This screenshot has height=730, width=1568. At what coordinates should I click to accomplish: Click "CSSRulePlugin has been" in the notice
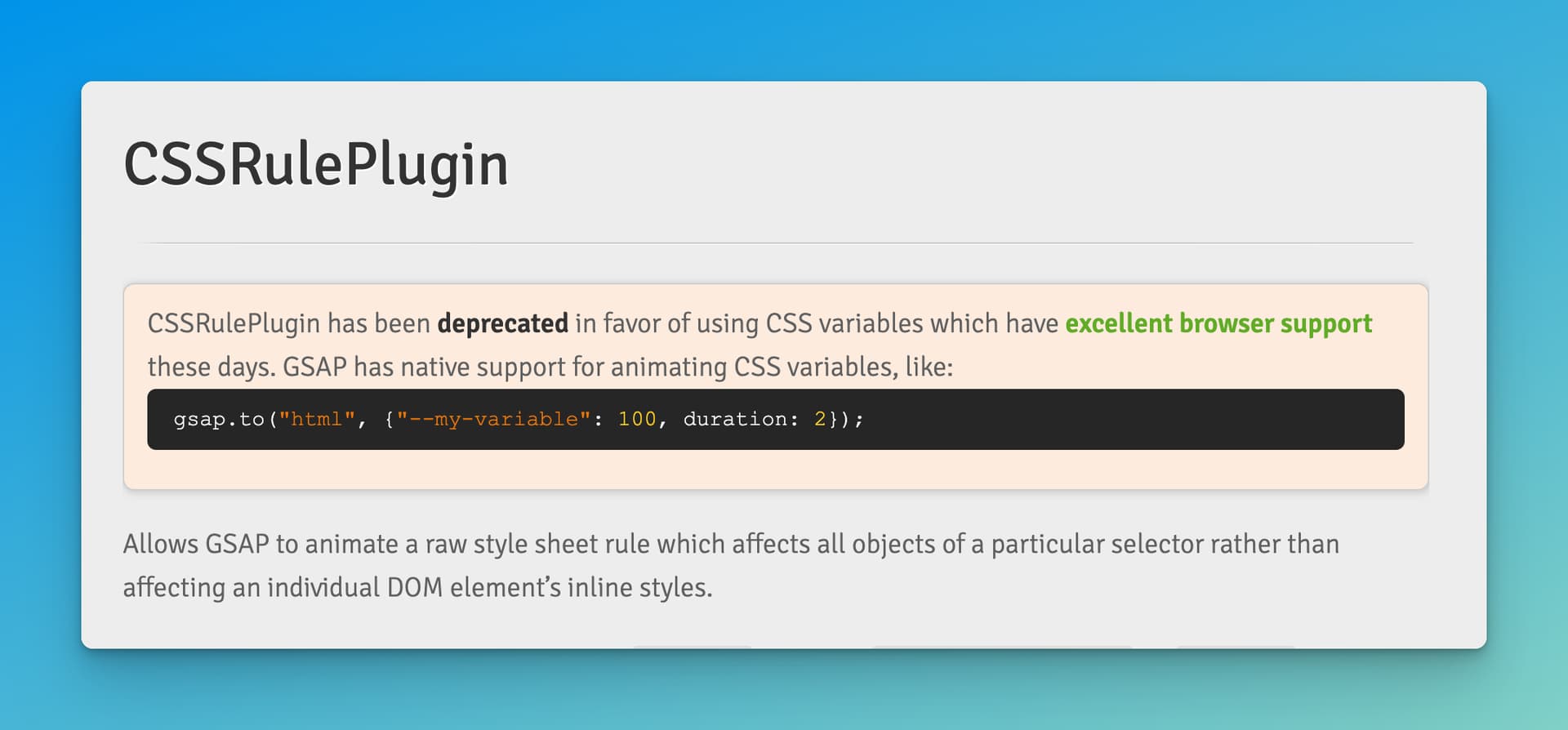[289, 324]
